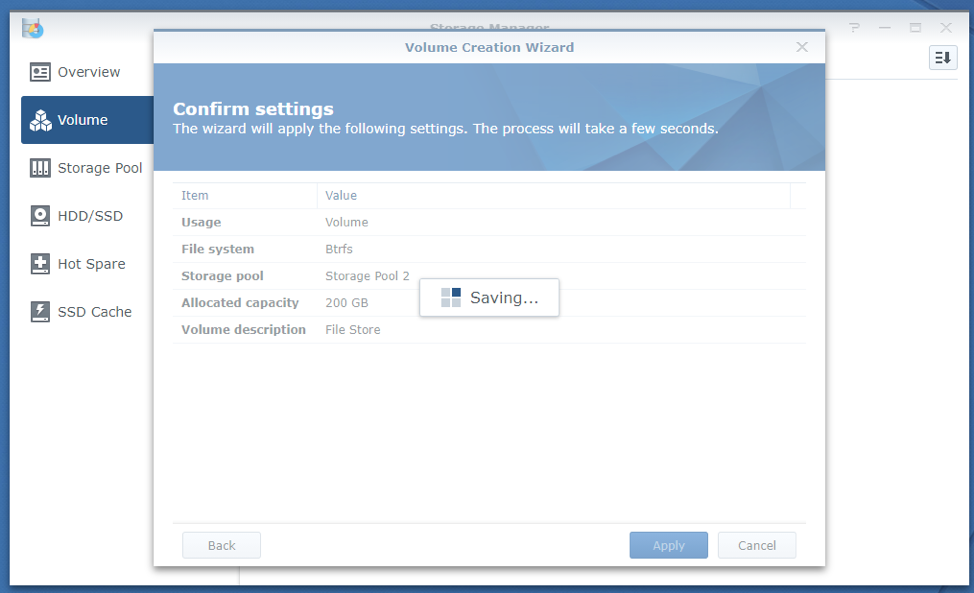Select the Volume menu item

pos(88,120)
